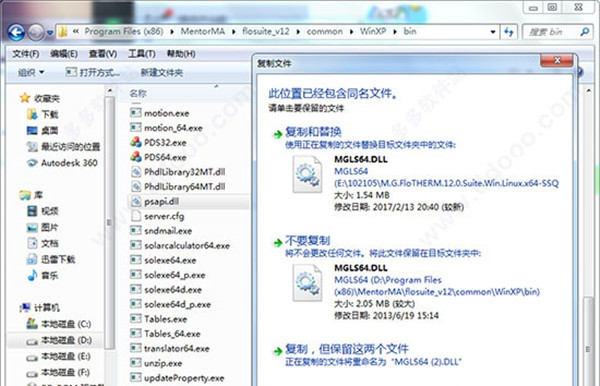The image size is (600, 386).
Task: Select the 库 libraries node
Action: (31, 195)
